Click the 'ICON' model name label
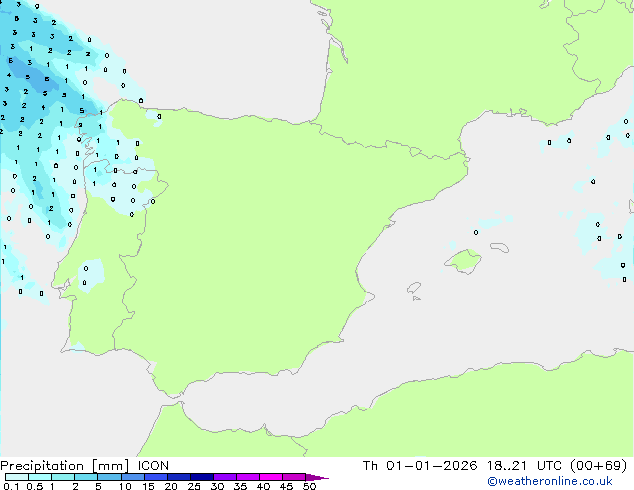Screen dimensions: 634x490 point(153,466)
